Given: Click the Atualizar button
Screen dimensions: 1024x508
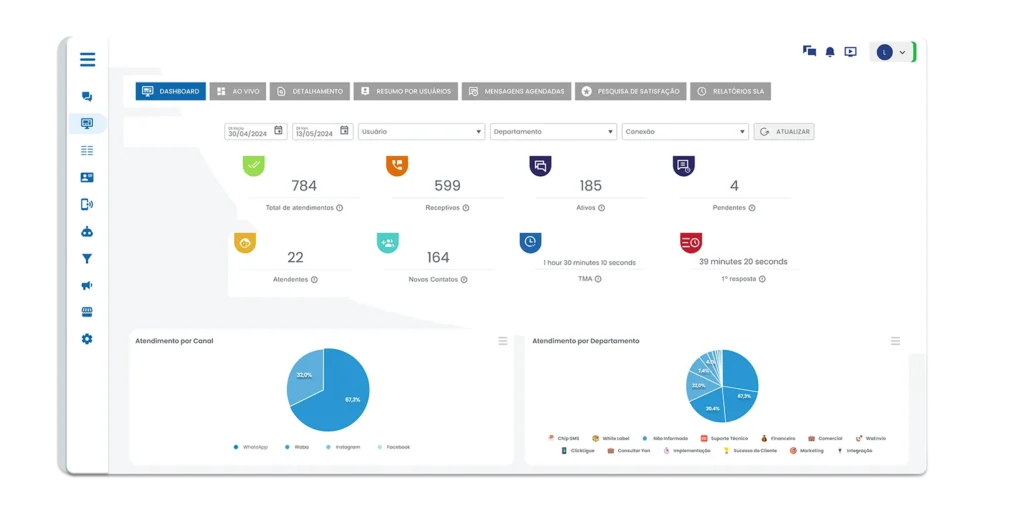Looking at the screenshot, I should point(784,131).
